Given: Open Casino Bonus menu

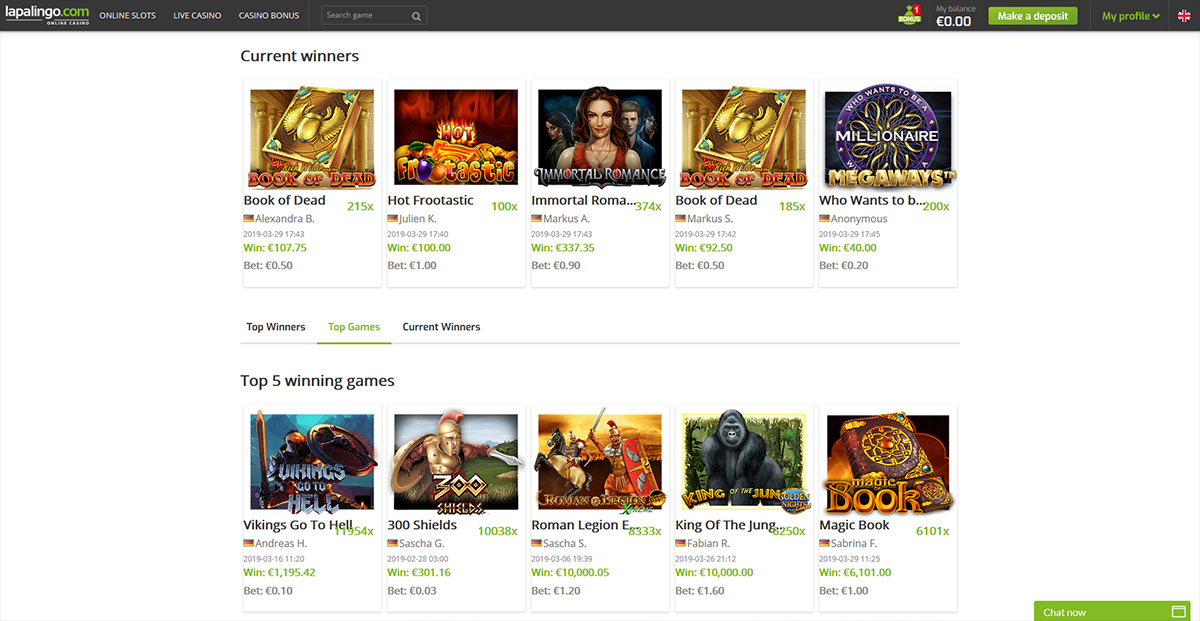Looking at the screenshot, I should point(269,16).
